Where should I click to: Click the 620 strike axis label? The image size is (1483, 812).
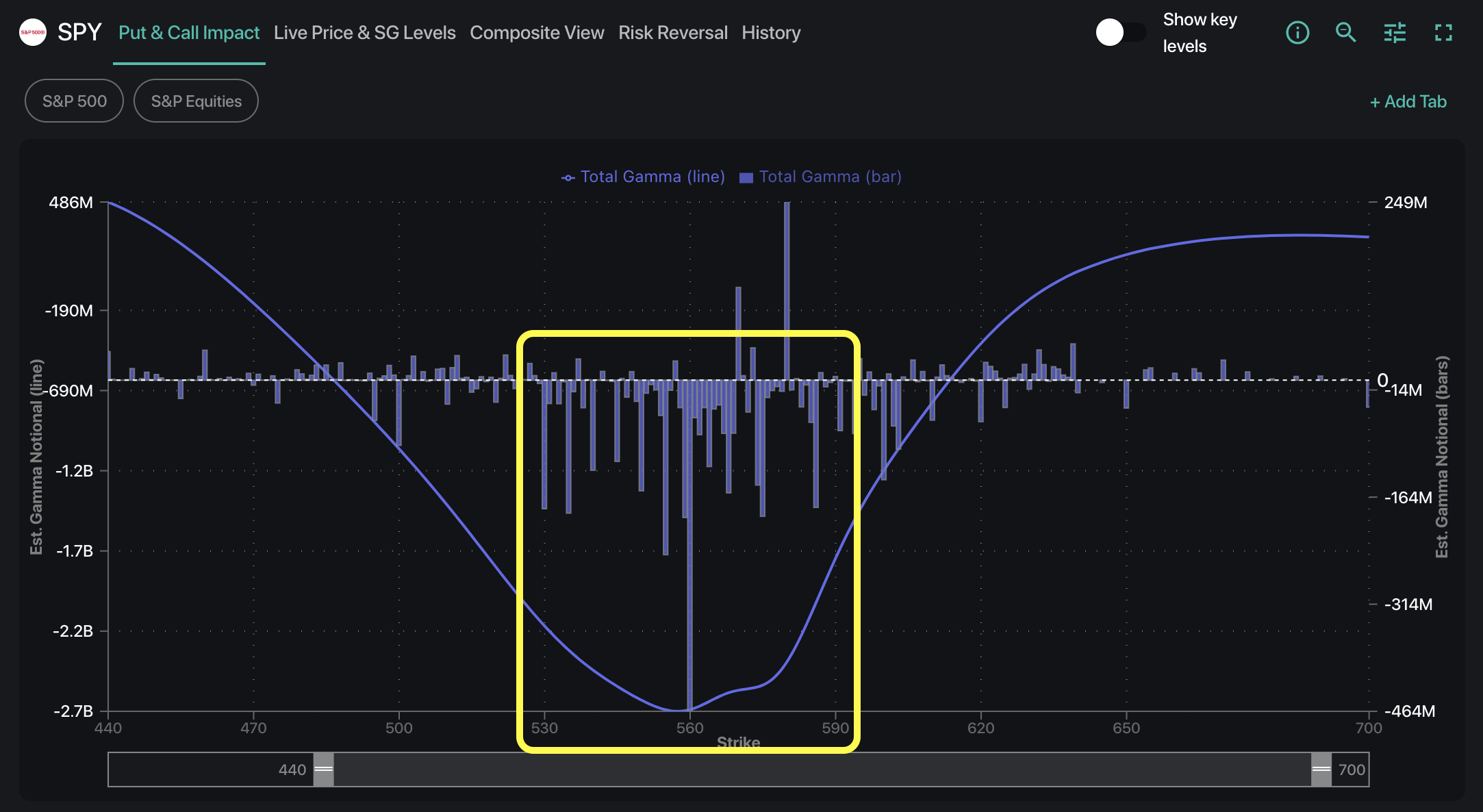980,728
